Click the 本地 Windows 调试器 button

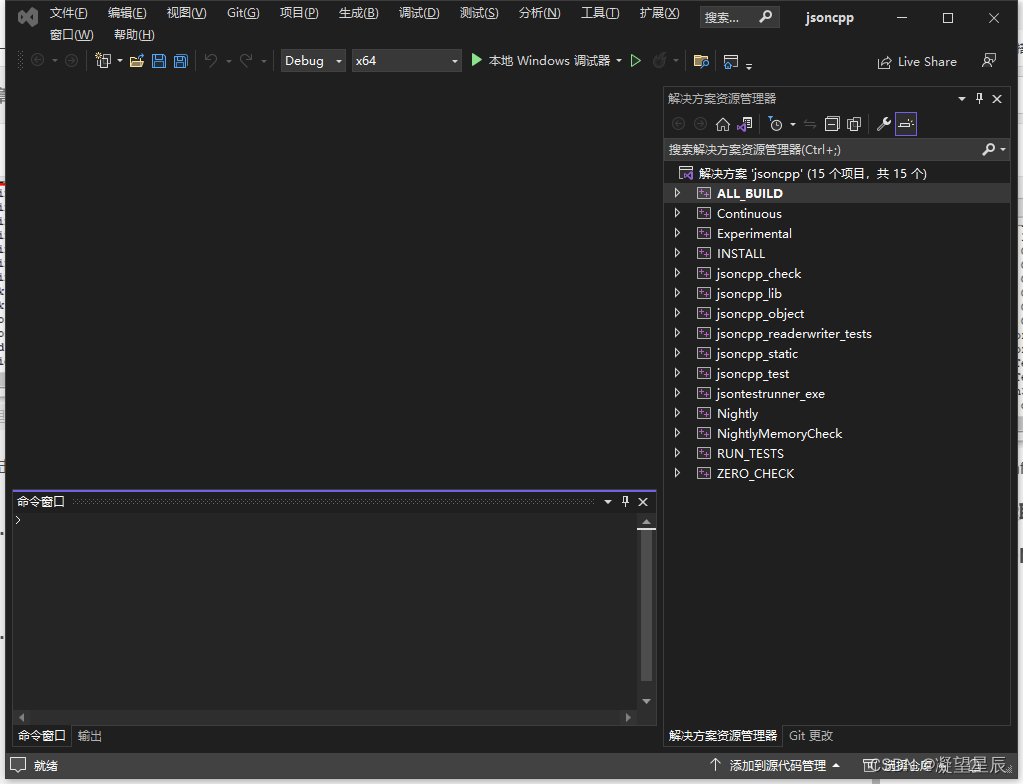[x=549, y=61]
